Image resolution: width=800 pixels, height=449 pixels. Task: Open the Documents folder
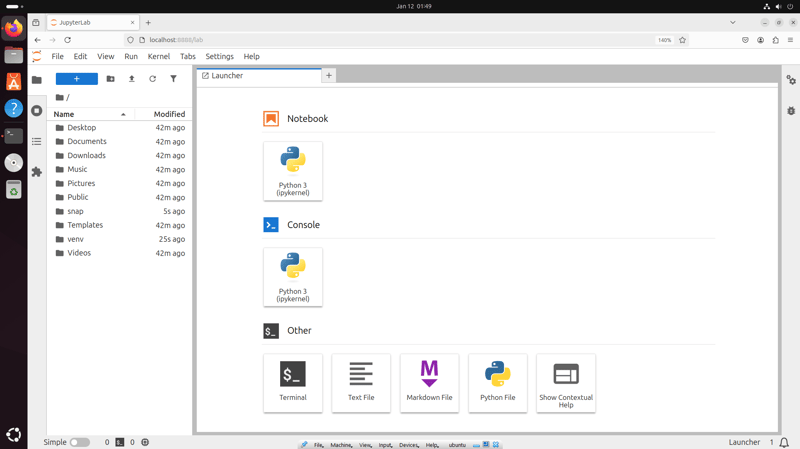[x=87, y=142]
